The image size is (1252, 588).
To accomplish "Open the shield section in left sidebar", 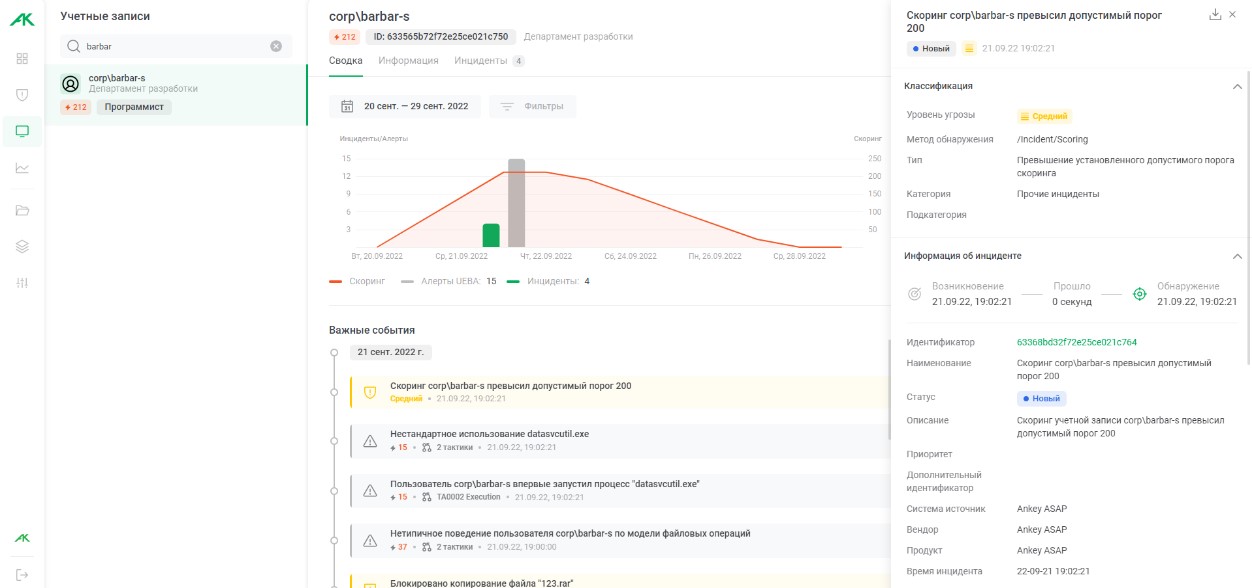I will point(22,95).
